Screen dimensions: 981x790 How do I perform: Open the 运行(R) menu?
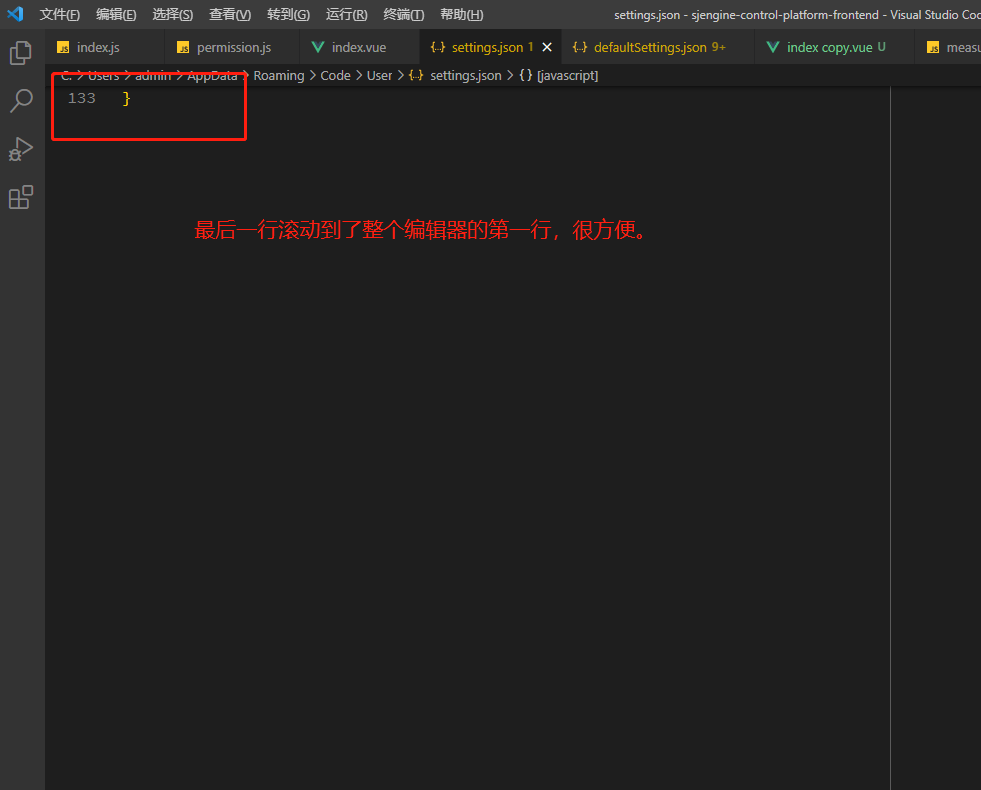tap(346, 14)
